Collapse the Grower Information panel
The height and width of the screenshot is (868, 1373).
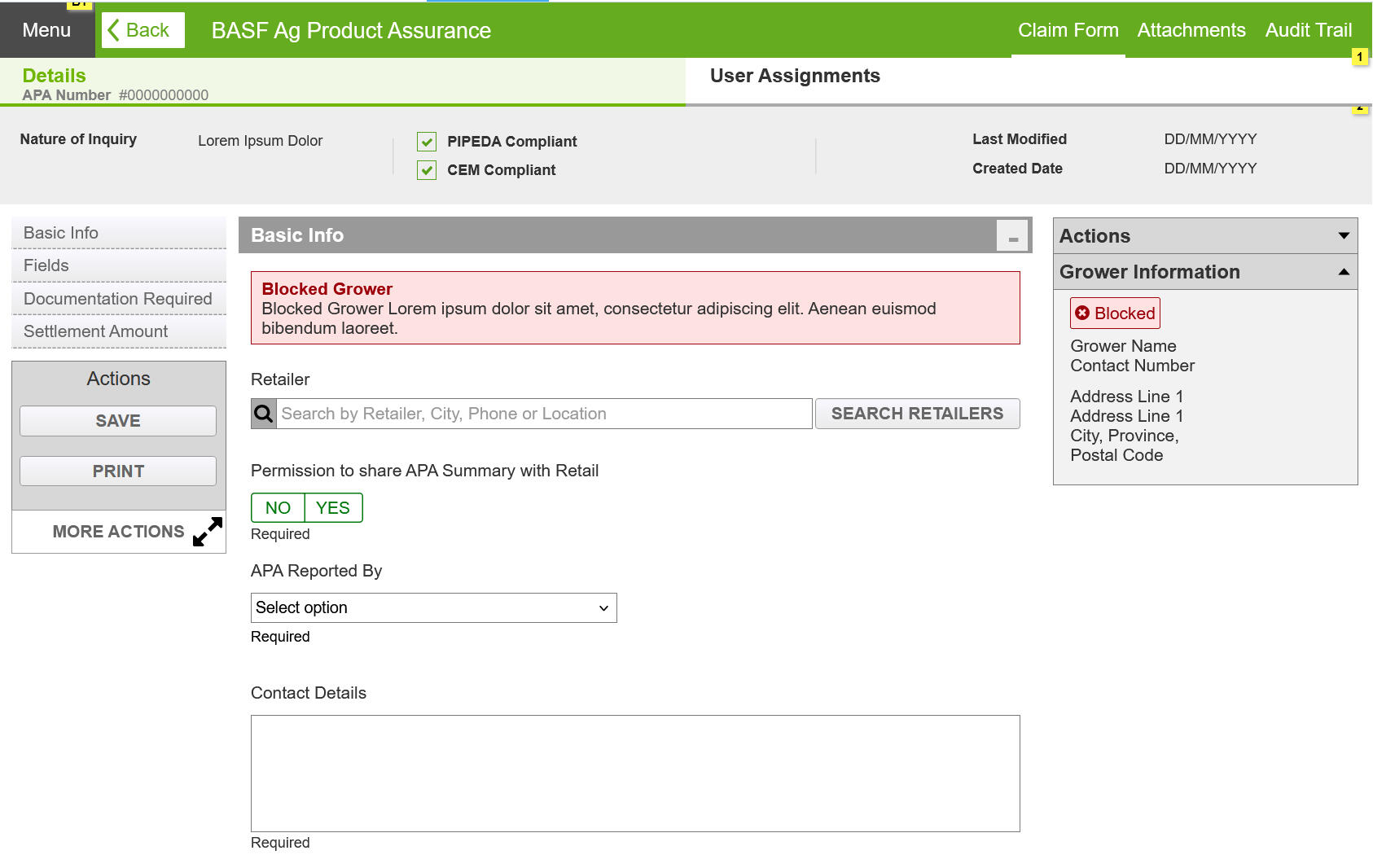[1343, 272]
